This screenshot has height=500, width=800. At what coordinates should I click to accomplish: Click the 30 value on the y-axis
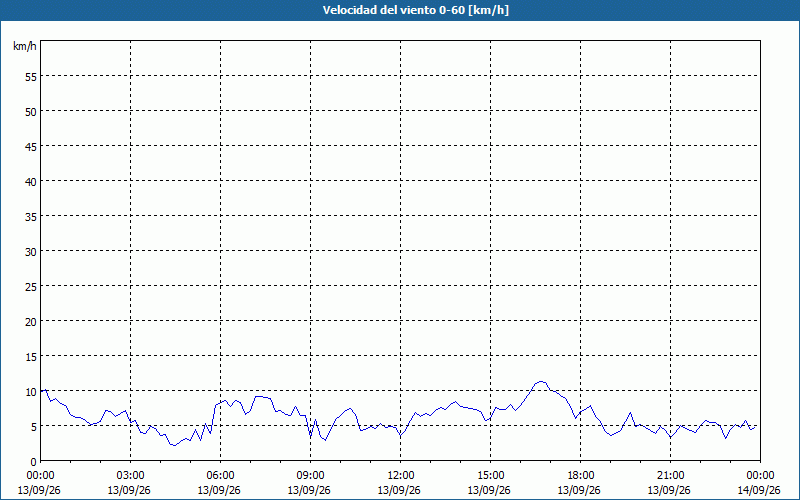click(x=31, y=252)
